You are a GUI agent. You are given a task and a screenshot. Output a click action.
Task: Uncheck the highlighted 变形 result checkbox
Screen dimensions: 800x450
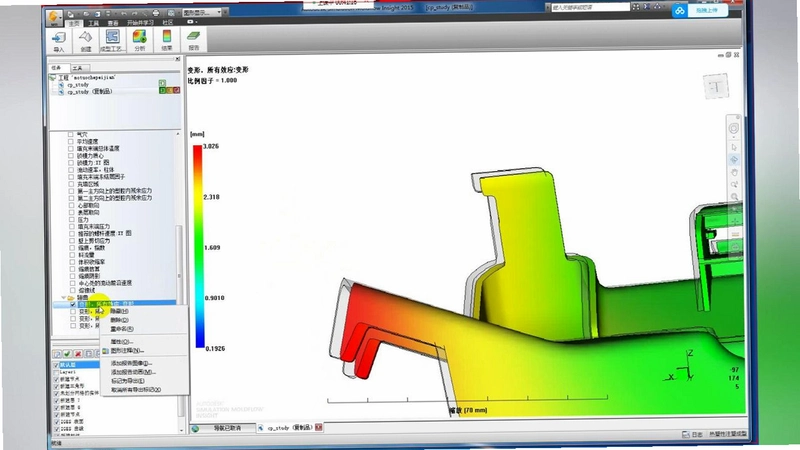point(73,305)
